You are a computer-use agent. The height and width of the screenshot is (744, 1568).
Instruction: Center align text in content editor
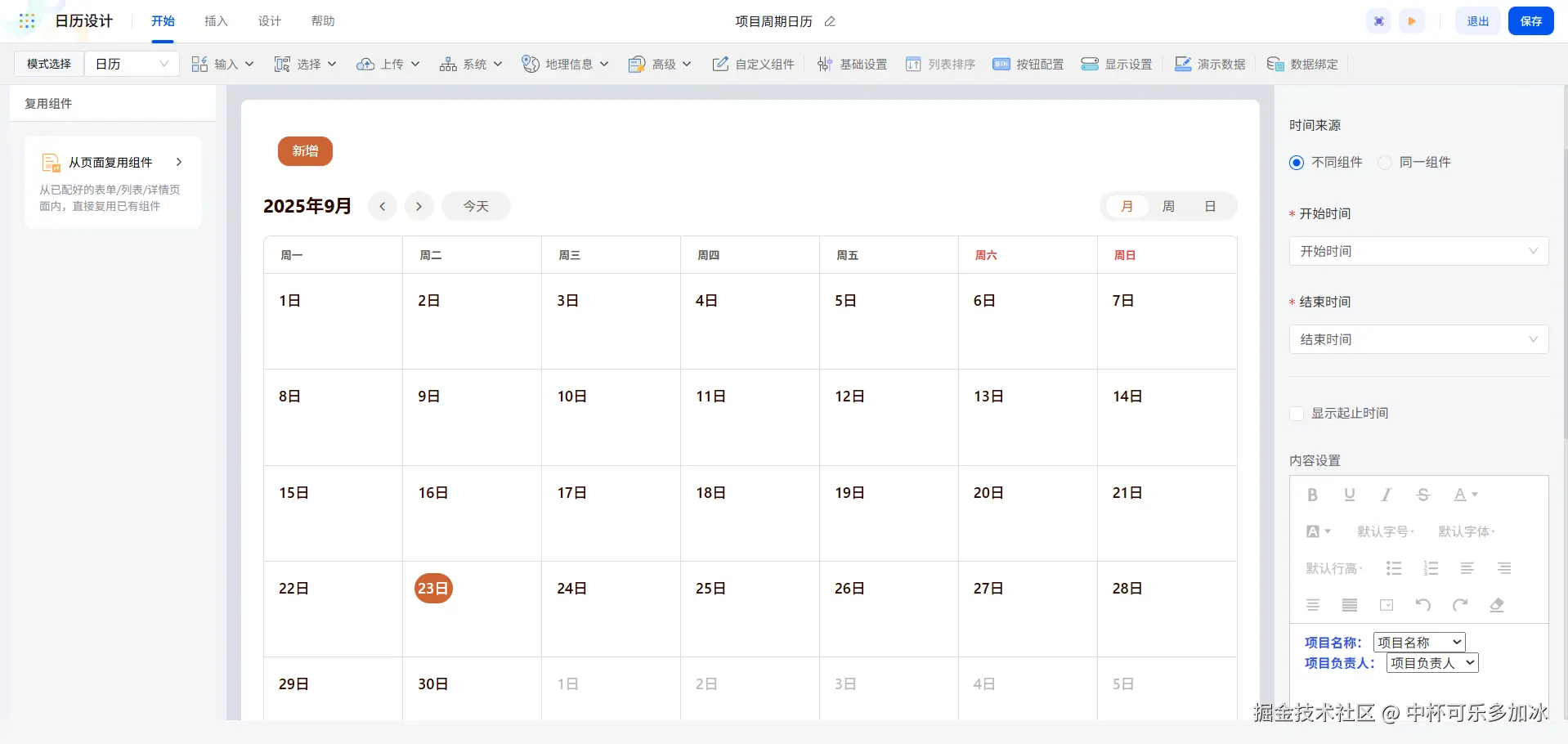1313,605
